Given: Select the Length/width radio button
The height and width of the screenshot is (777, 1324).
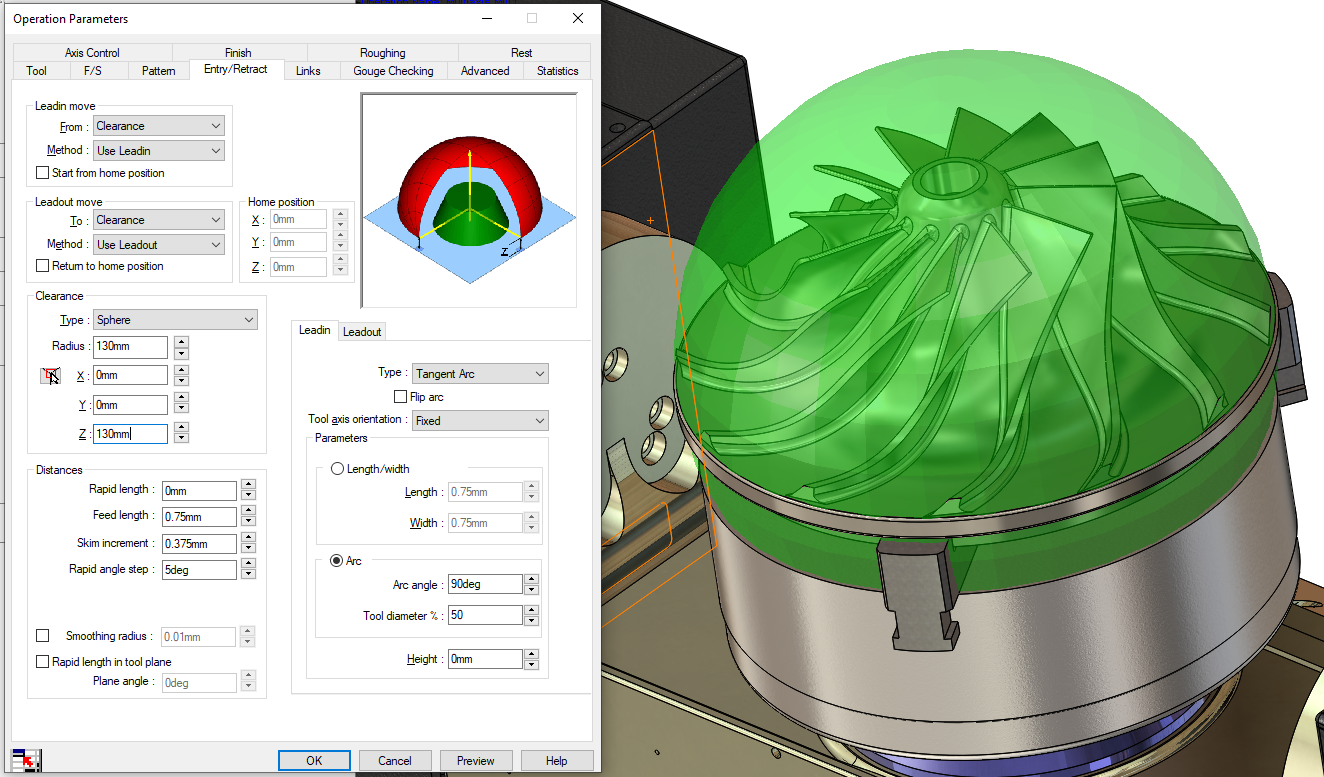Looking at the screenshot, I should coord(336,468).
